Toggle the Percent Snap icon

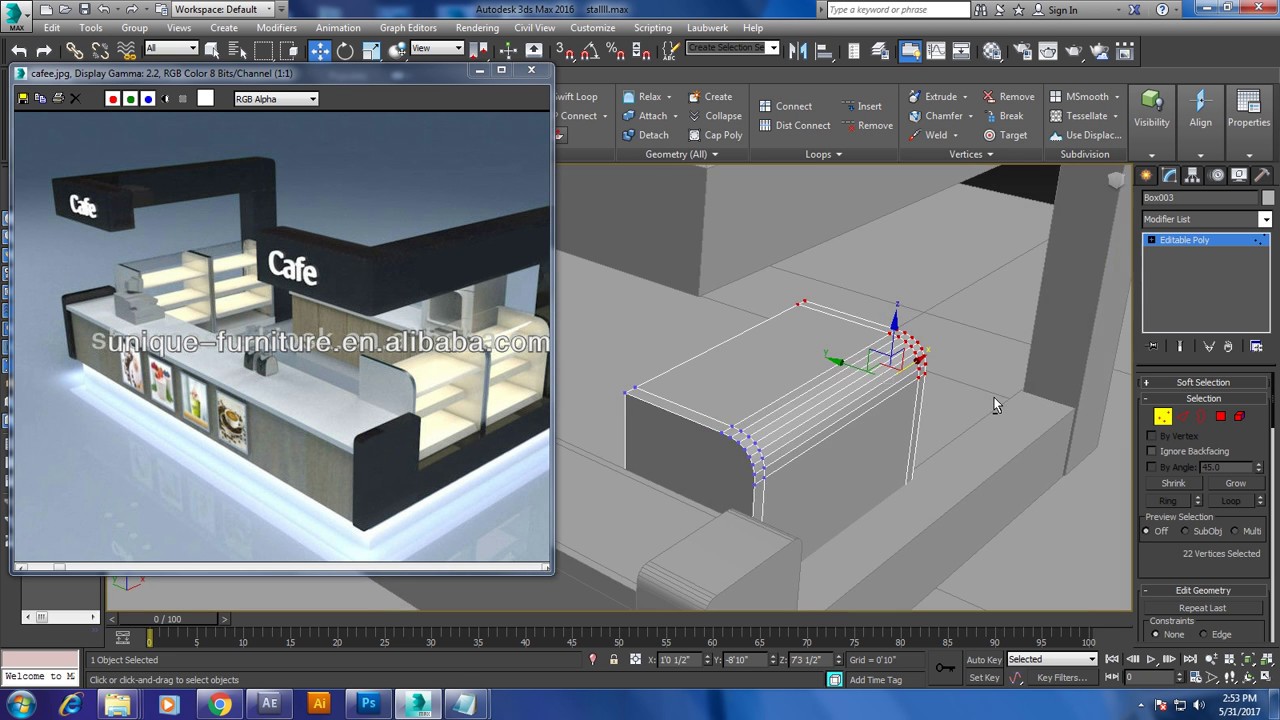click(x=616, y=50)
